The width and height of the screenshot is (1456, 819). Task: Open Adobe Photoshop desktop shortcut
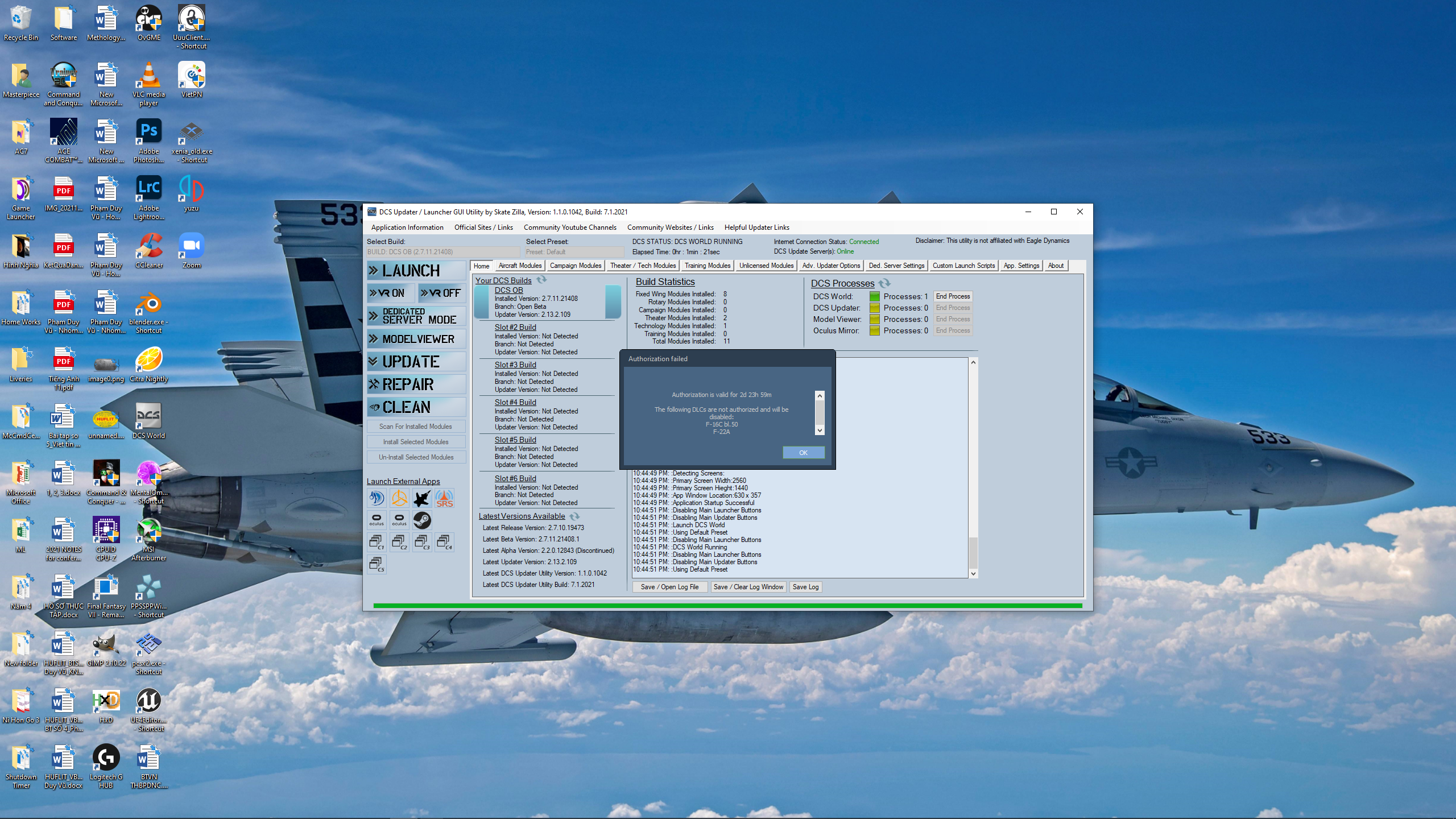click(x=148, y=140)
